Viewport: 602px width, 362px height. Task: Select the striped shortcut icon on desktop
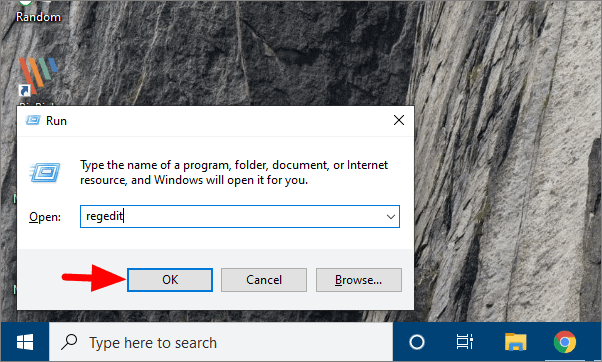coord(38,76)
